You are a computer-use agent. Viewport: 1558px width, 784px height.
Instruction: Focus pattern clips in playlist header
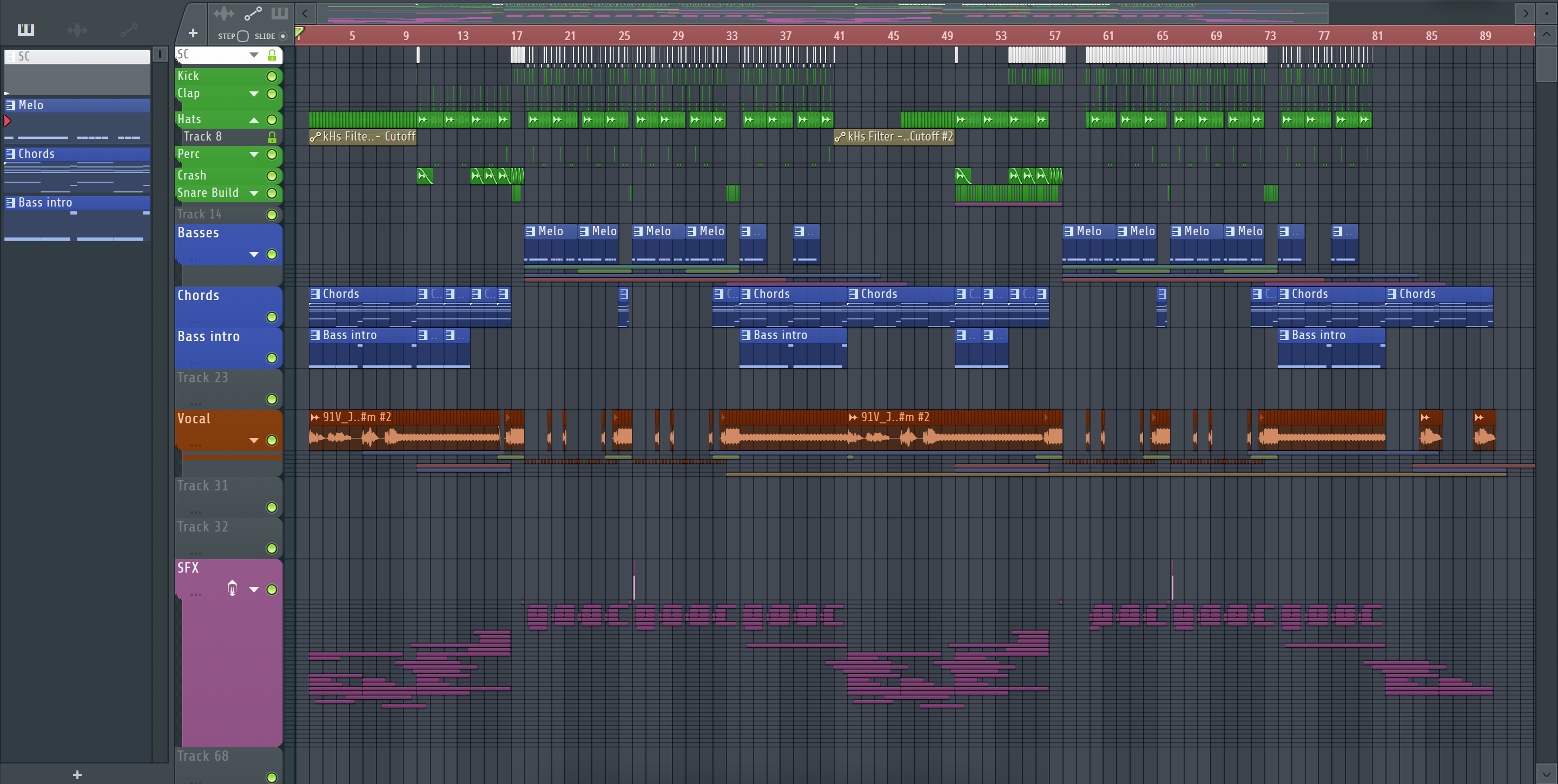tap(280, 12)
